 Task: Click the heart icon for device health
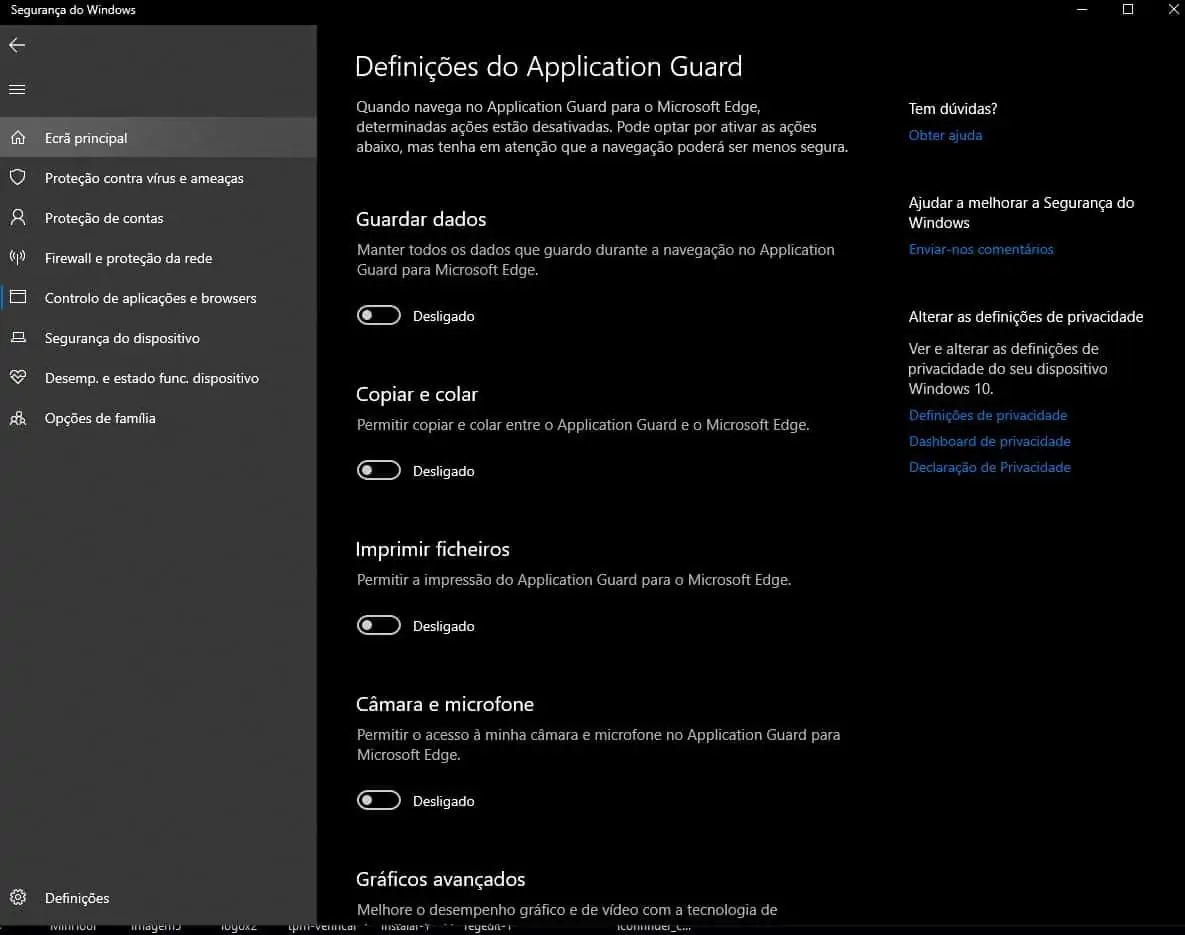tap(17, 378)
